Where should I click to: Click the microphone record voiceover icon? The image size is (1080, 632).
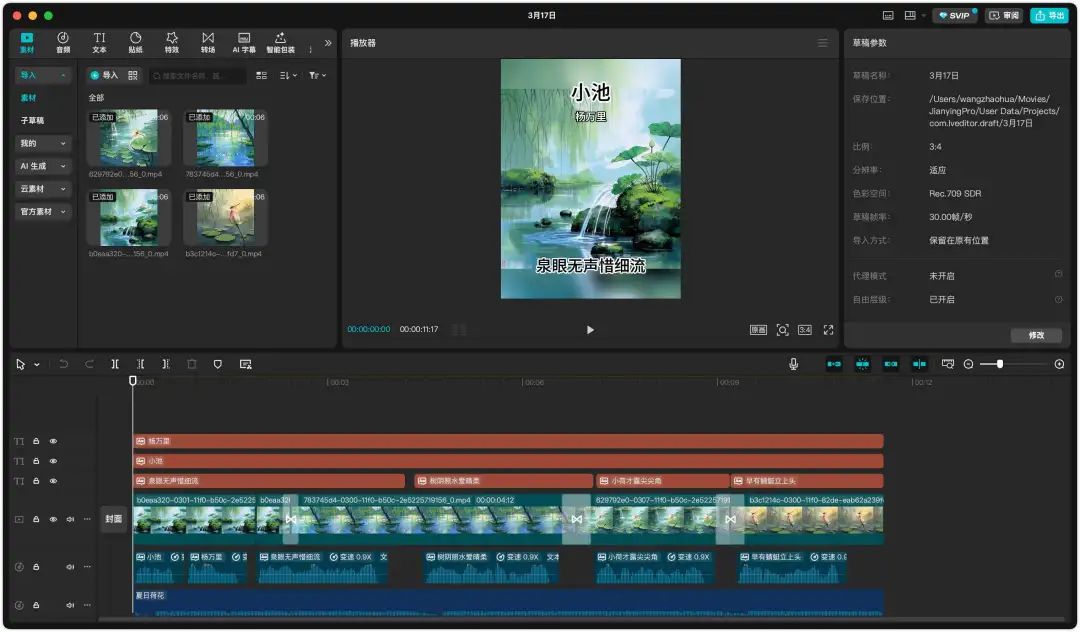pyautogui.click(x=793, y=365)
